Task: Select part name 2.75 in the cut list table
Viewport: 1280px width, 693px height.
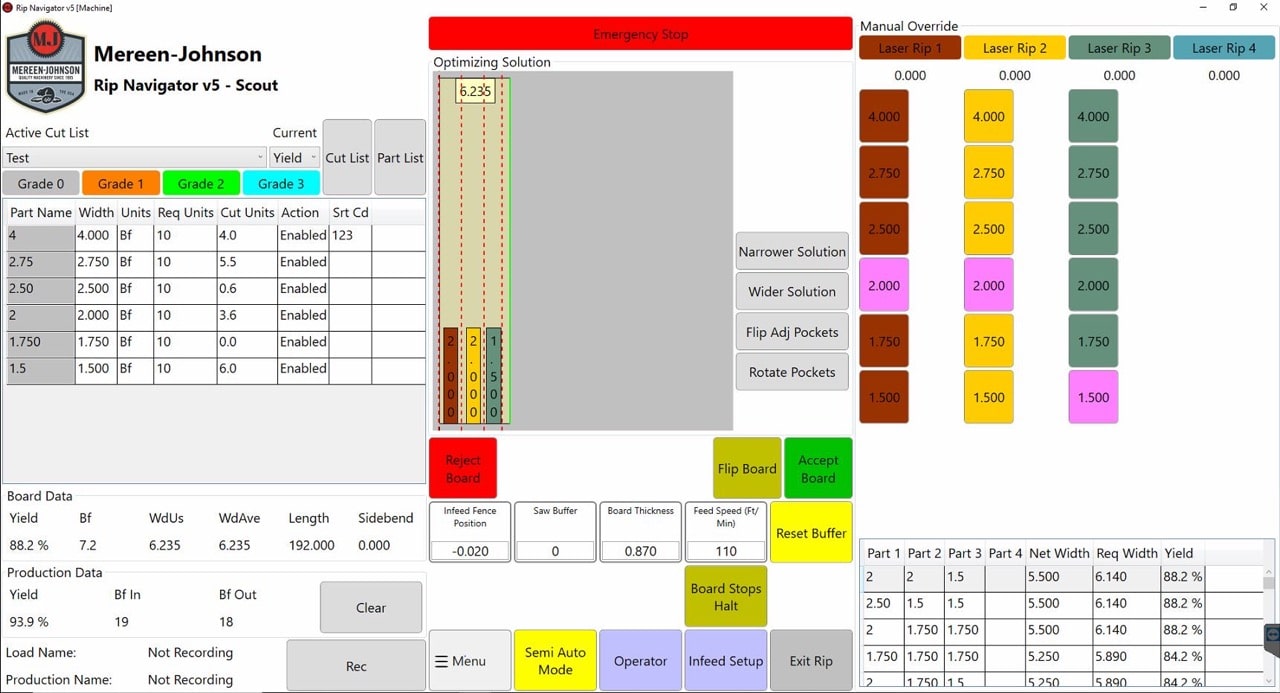Action: [x=40, y=262]
